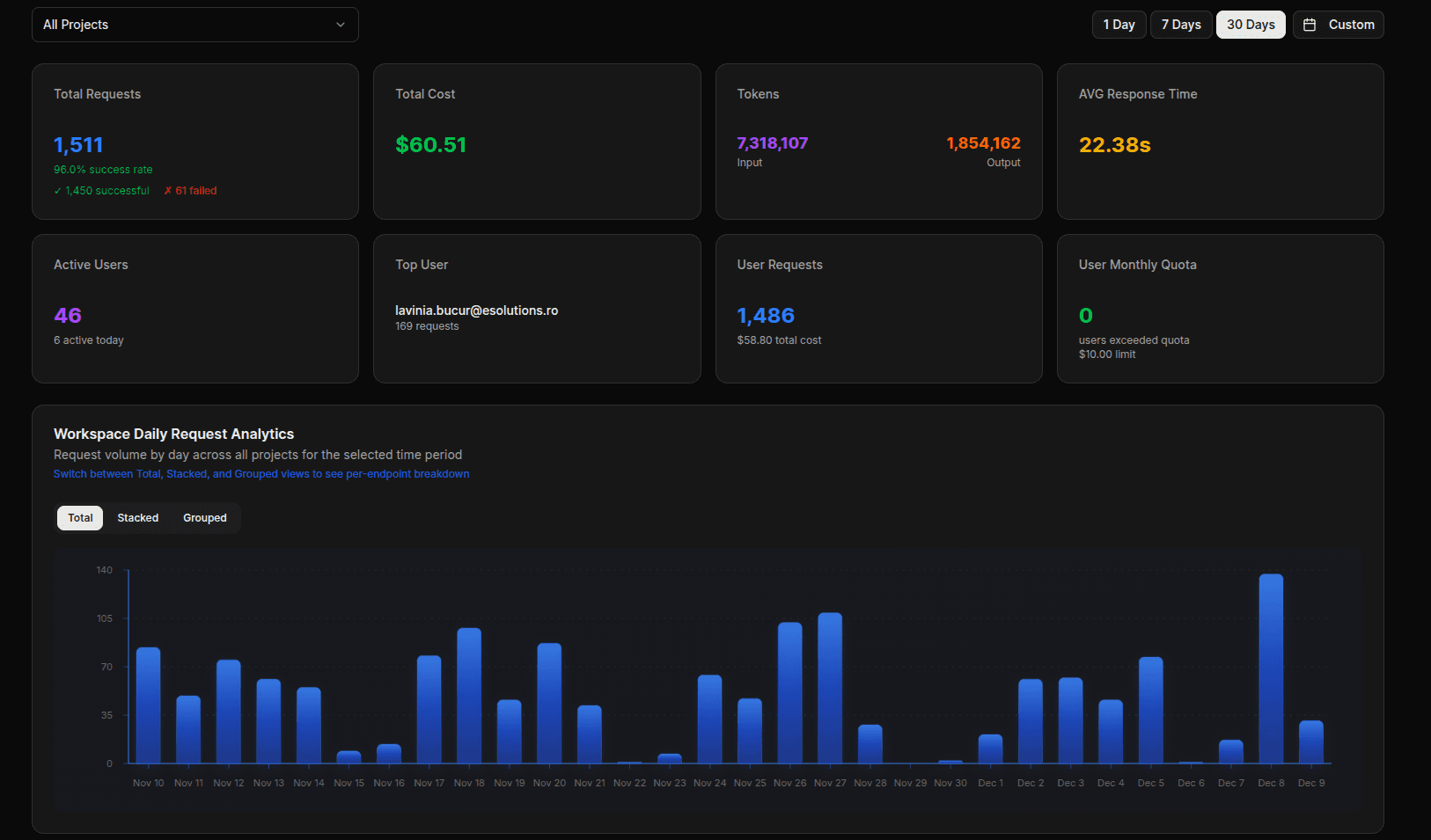Click the Nov 27 bar in chart
Viewport: 1431px width, 840px height.
(829, 688)
